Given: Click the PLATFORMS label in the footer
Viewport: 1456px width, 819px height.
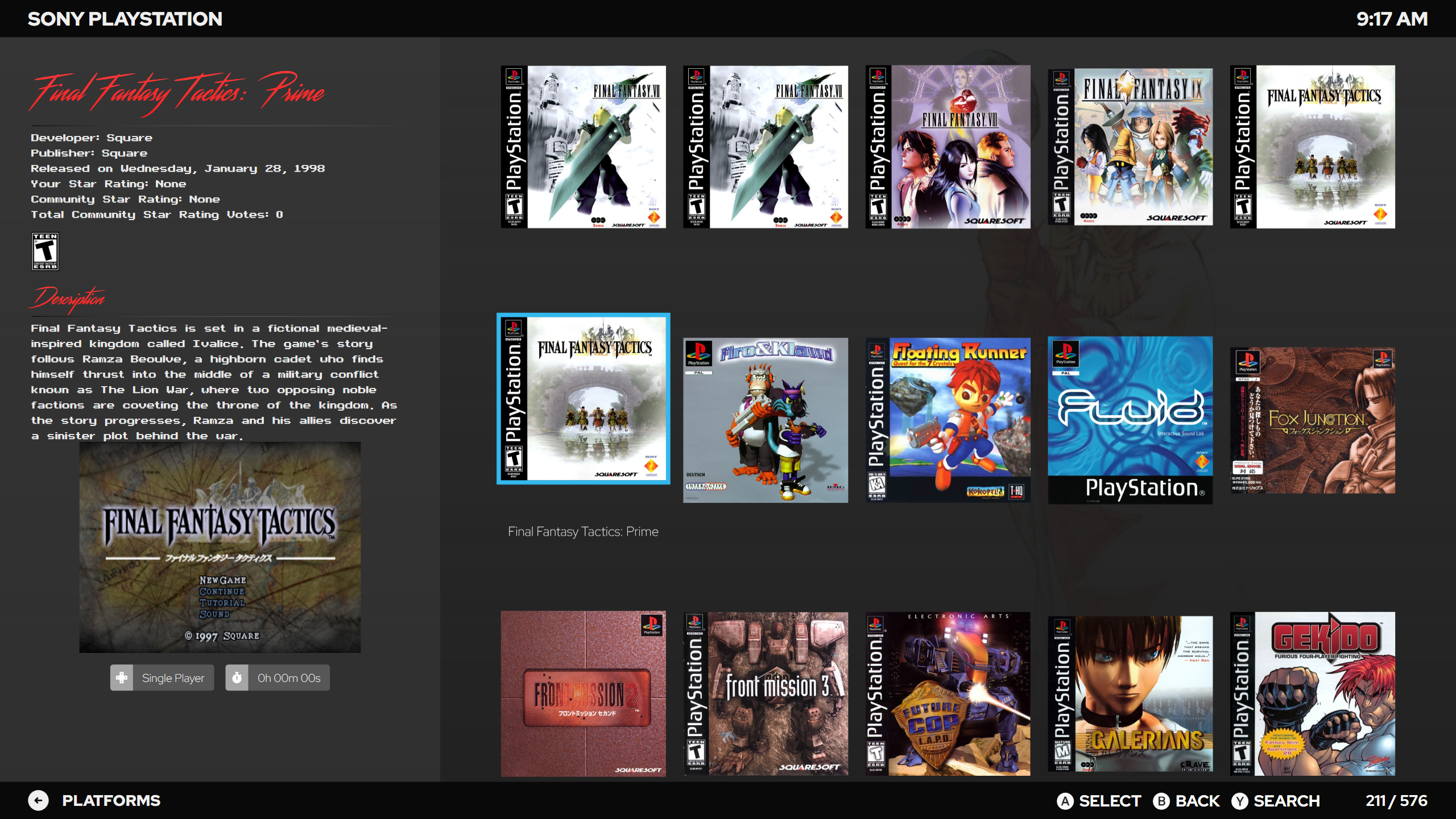Looking at the screenshot, I should coord(111,801).
